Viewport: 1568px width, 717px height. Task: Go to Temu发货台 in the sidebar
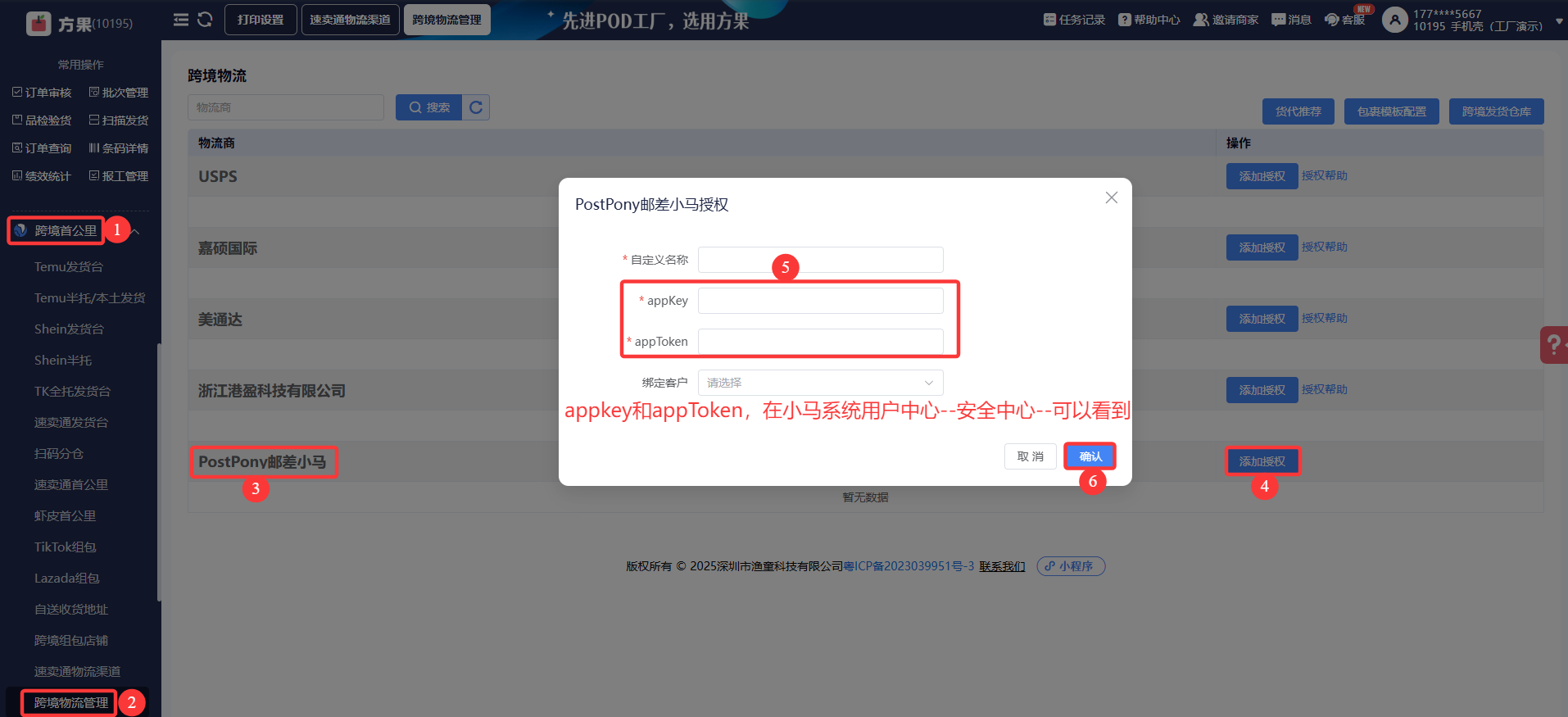pos(69,267)
